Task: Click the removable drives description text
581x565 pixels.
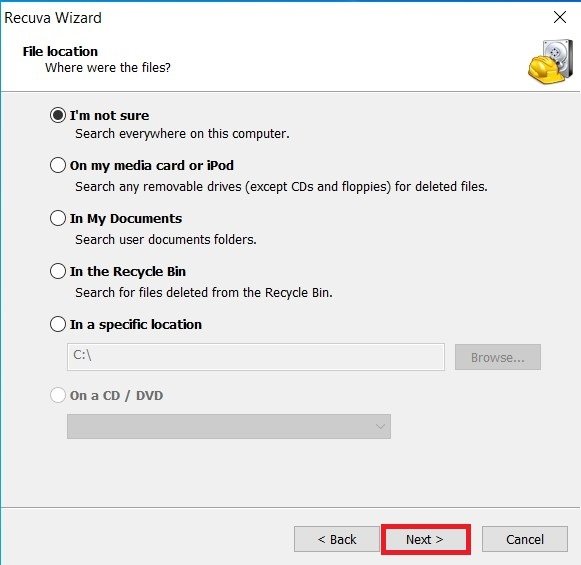Action: (x=281, y=187)
